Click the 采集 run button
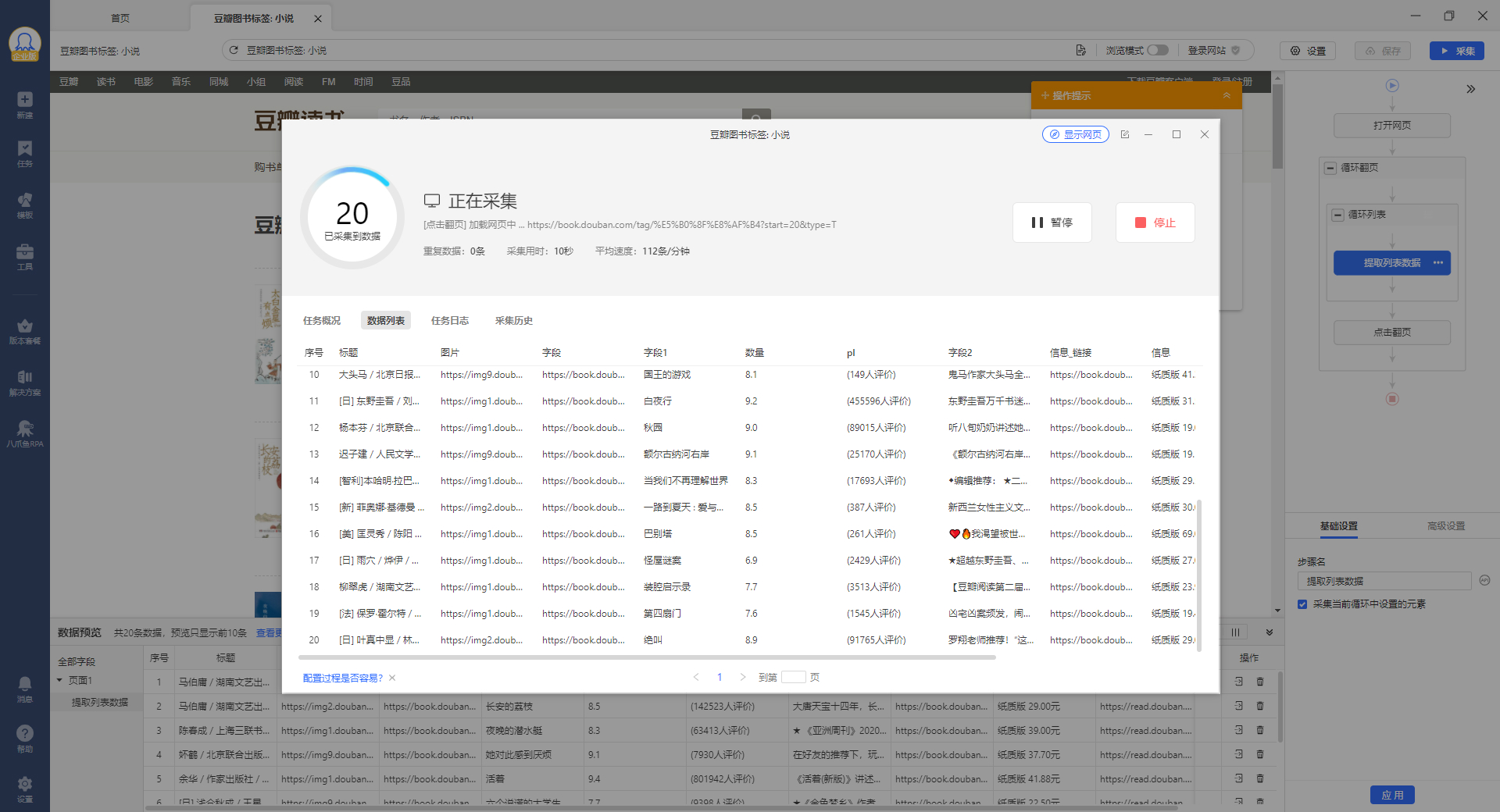 point(1457,51)
